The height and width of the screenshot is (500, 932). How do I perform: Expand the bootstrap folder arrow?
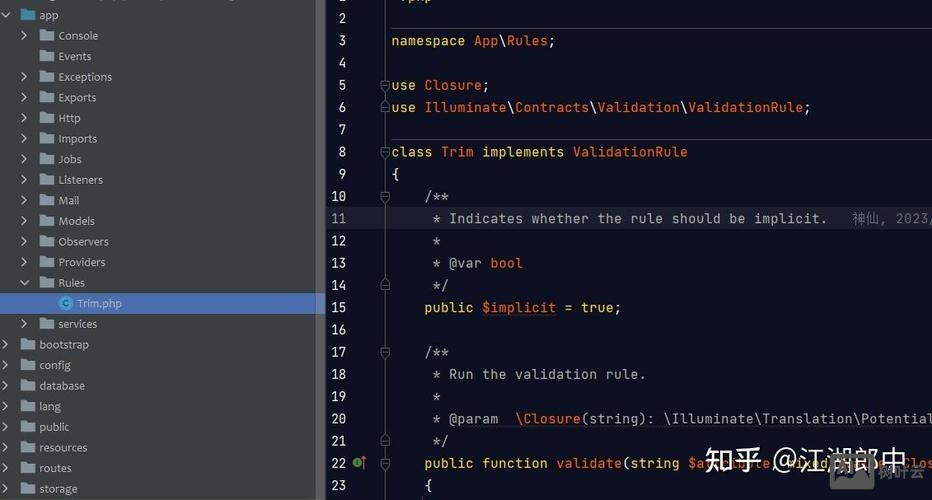(x=6, y=345)
